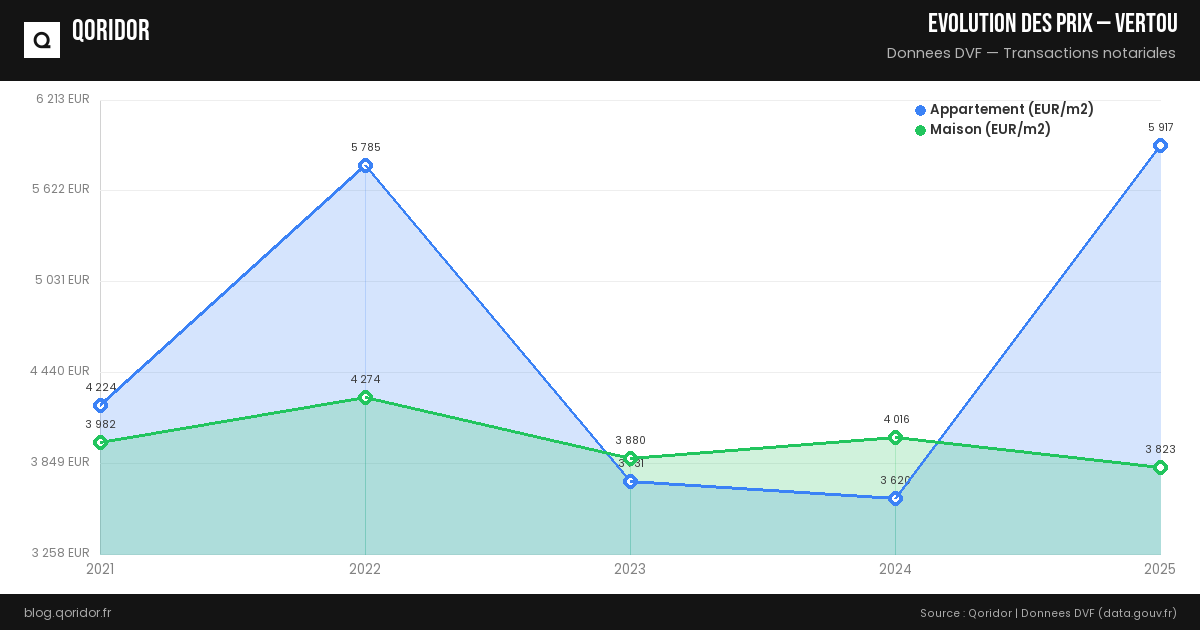The height and width of the screenshot is (630, 1200).
Task: Click the blue Appartement legend dot
Action: (920, 110)
